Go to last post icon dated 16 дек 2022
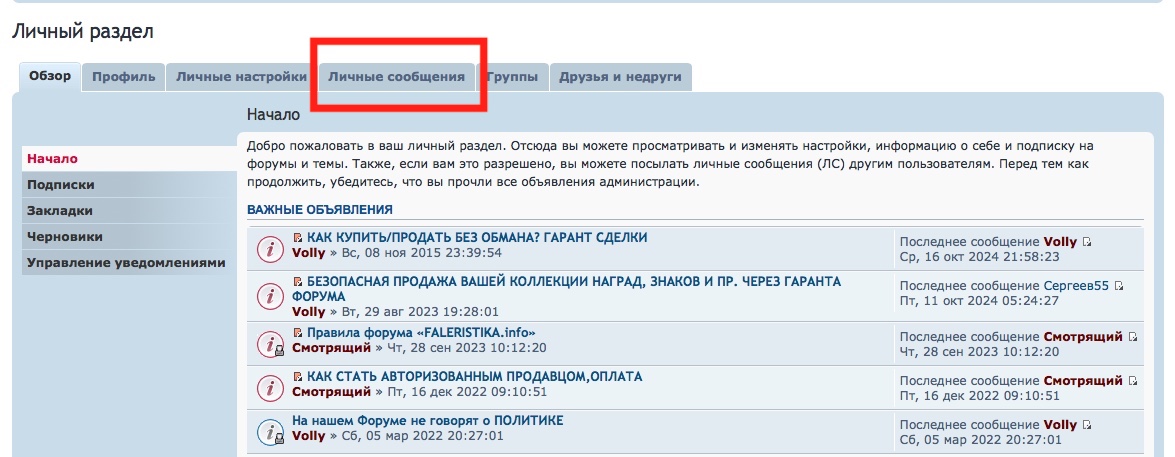 click(1133, 381)
